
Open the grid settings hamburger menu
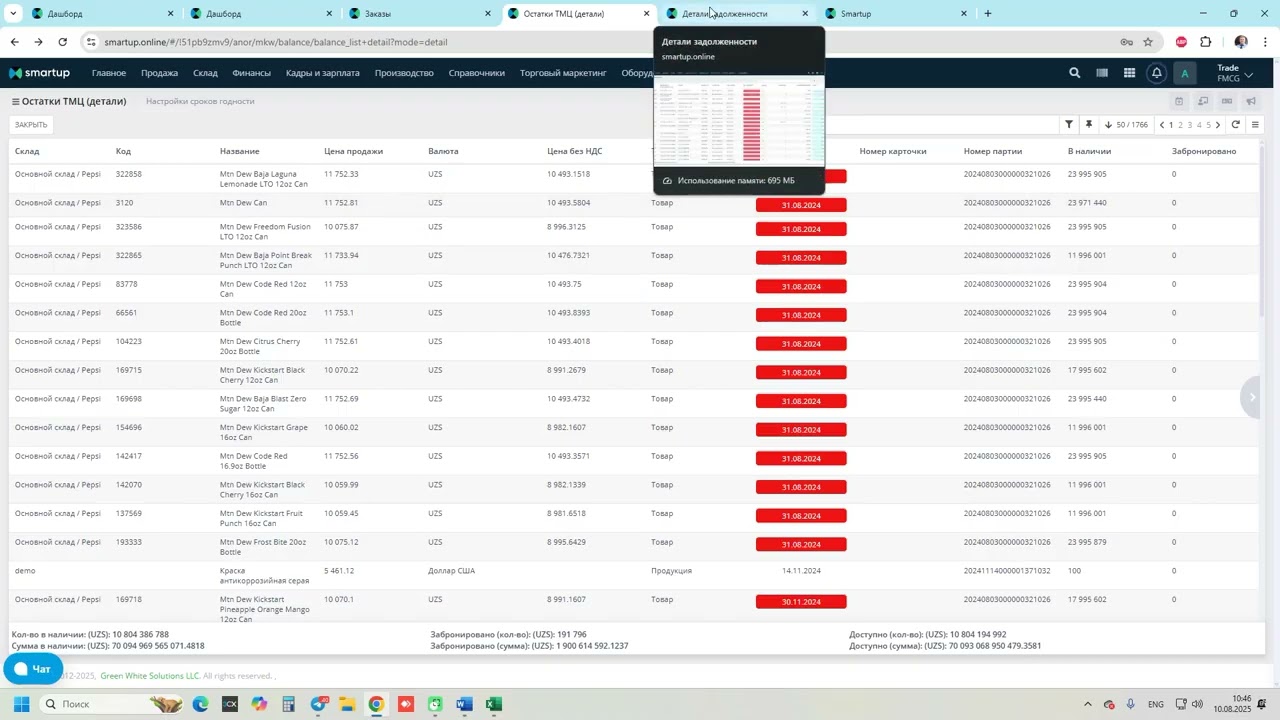(x=1256, y=125)
